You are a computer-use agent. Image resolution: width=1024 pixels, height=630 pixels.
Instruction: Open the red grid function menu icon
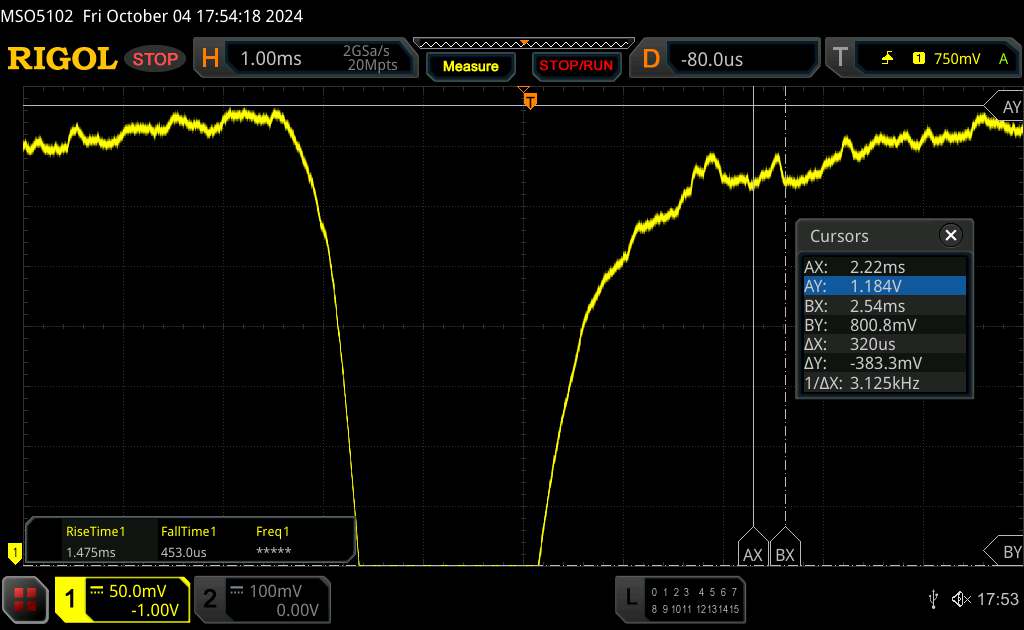(26, 599)
